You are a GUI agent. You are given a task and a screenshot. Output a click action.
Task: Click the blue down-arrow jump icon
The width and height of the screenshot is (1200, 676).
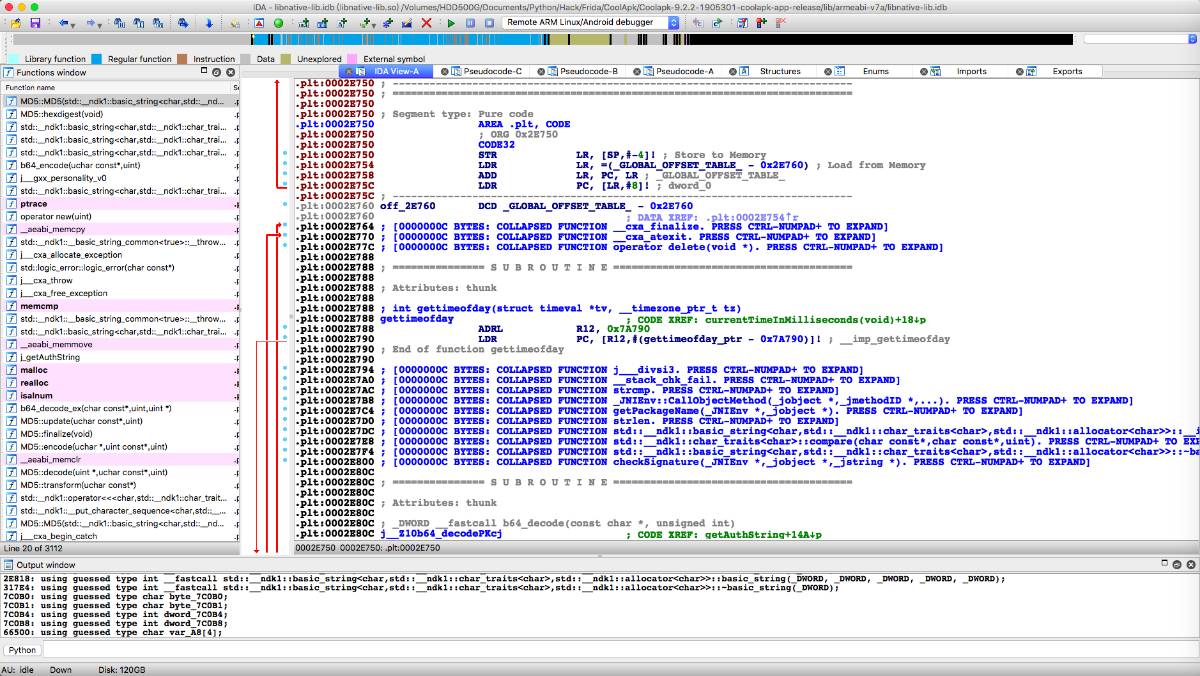click(209, 22)
